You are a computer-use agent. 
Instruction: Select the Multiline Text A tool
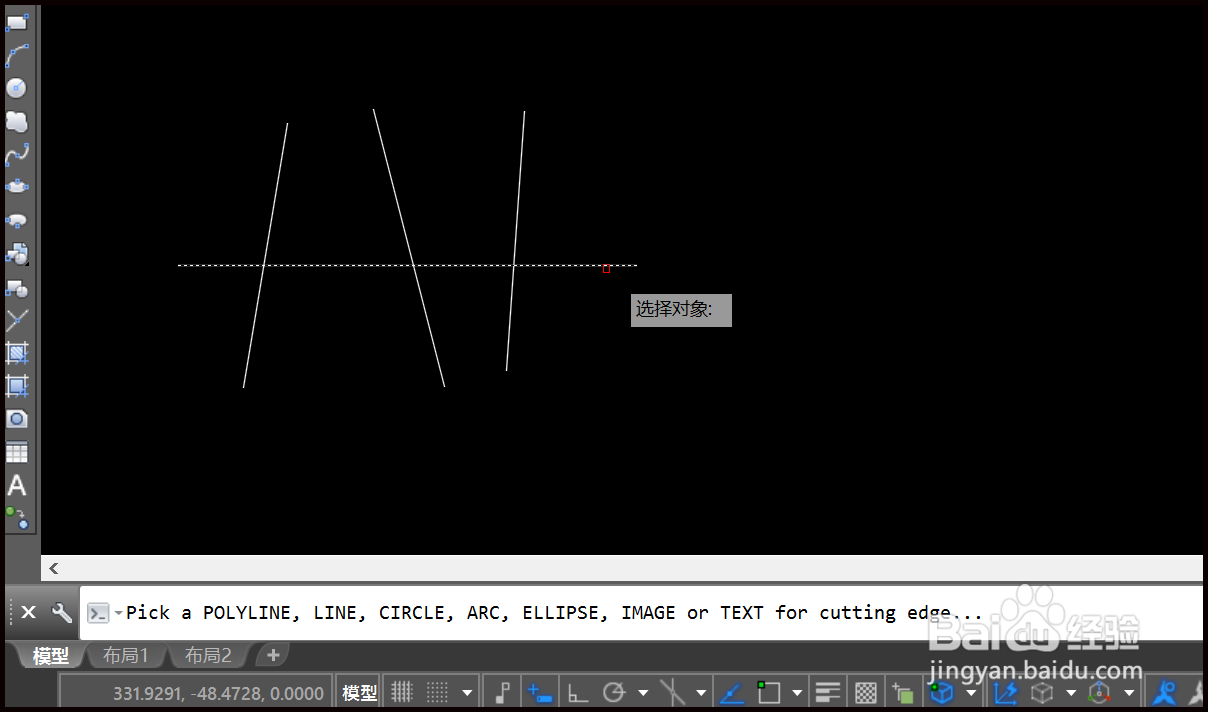17,485
